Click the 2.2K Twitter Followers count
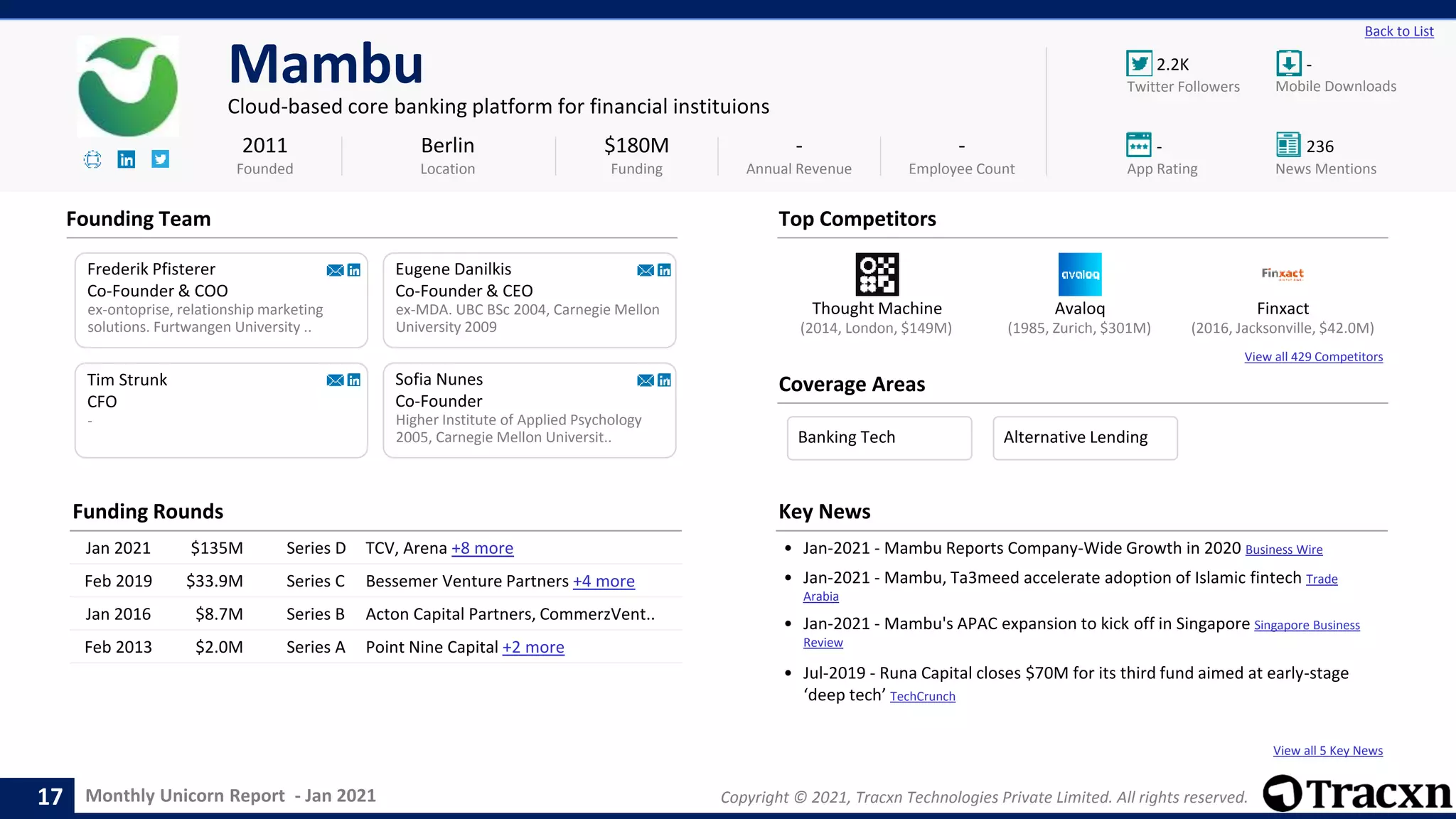This screenshot has width=1456, height=819. click(x=1173, y=65)
